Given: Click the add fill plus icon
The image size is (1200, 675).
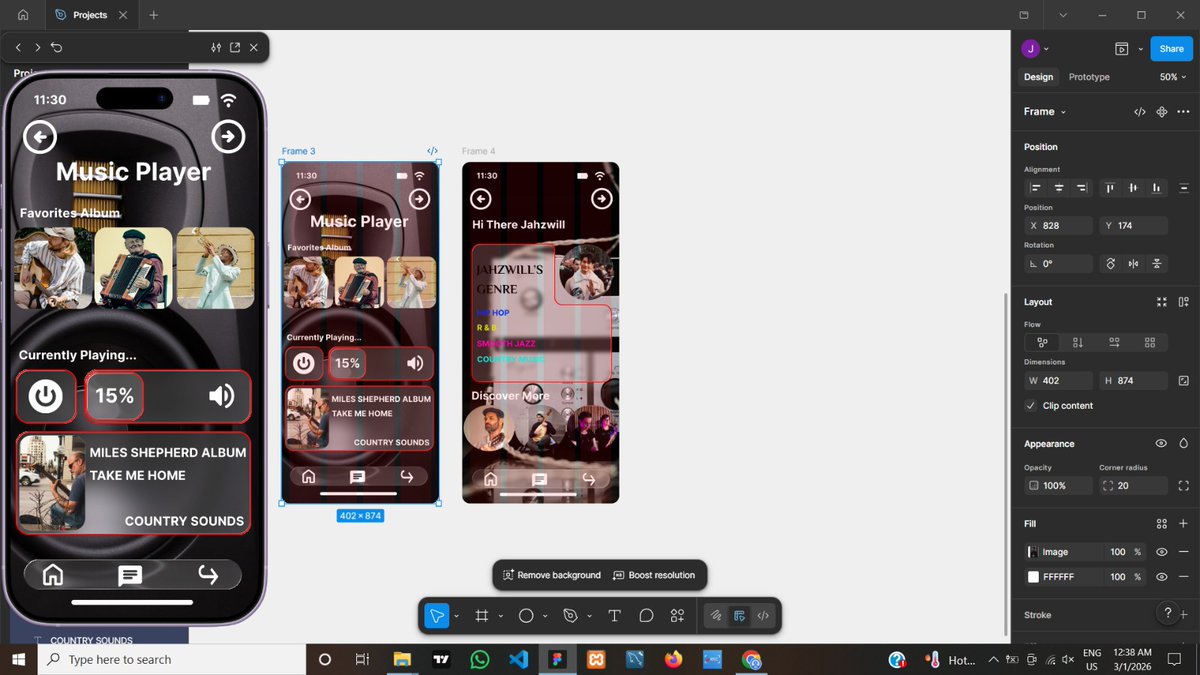Looking at the screenshot, I should click(1184, 524).
